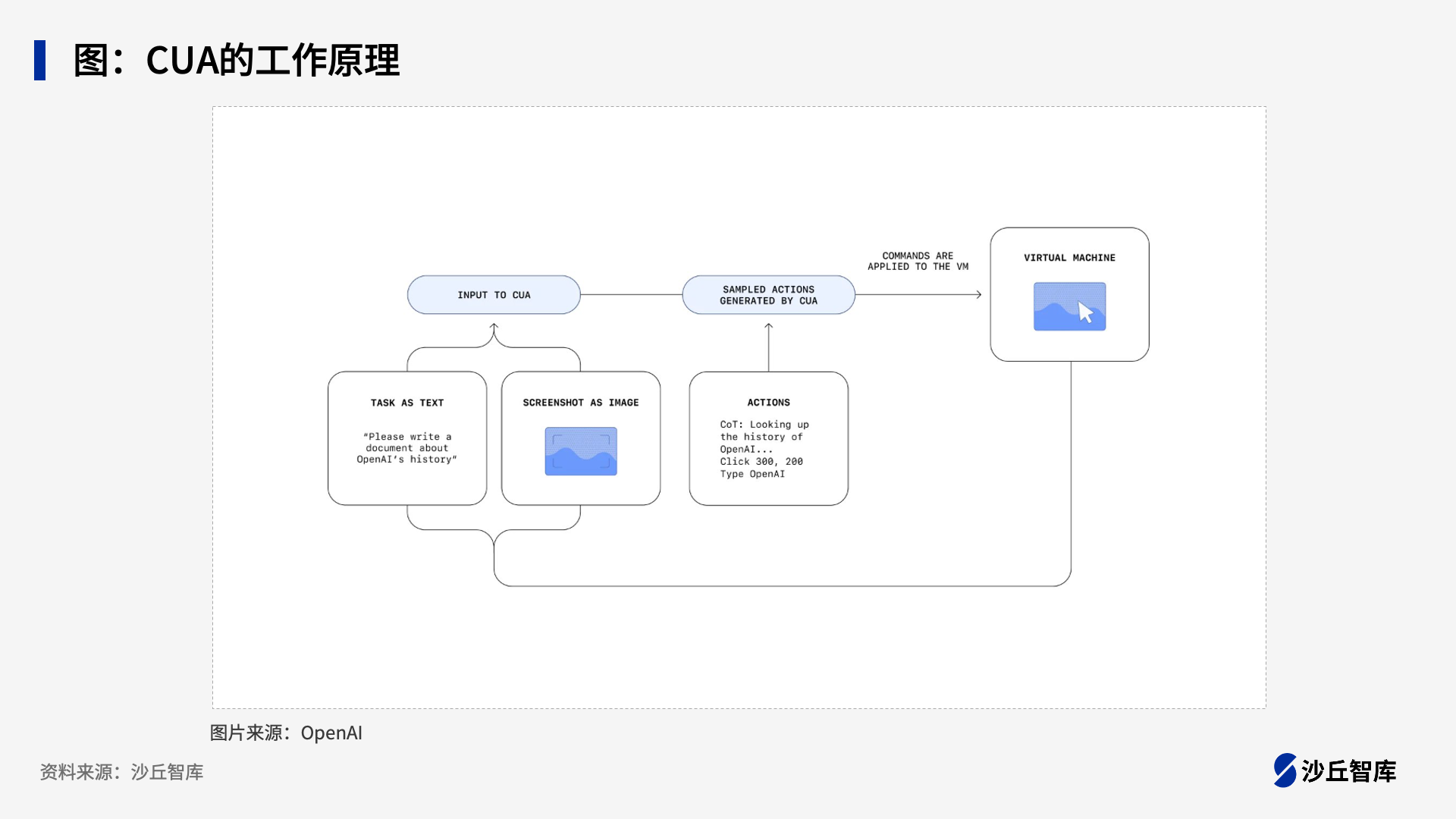Click the 资料来源：沙丘智库 footer text
Image resolution: width=1456 pixels, height=819 pixels.
121,772
